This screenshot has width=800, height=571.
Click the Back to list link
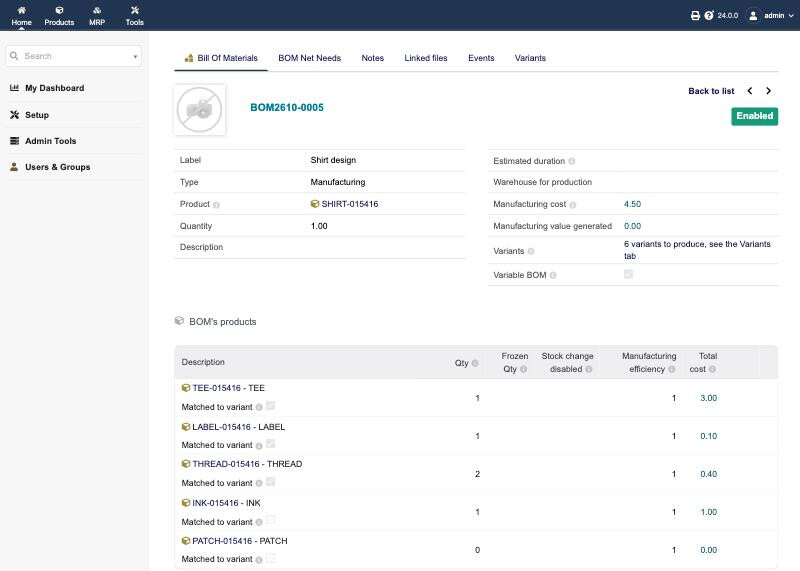(711, 91)
